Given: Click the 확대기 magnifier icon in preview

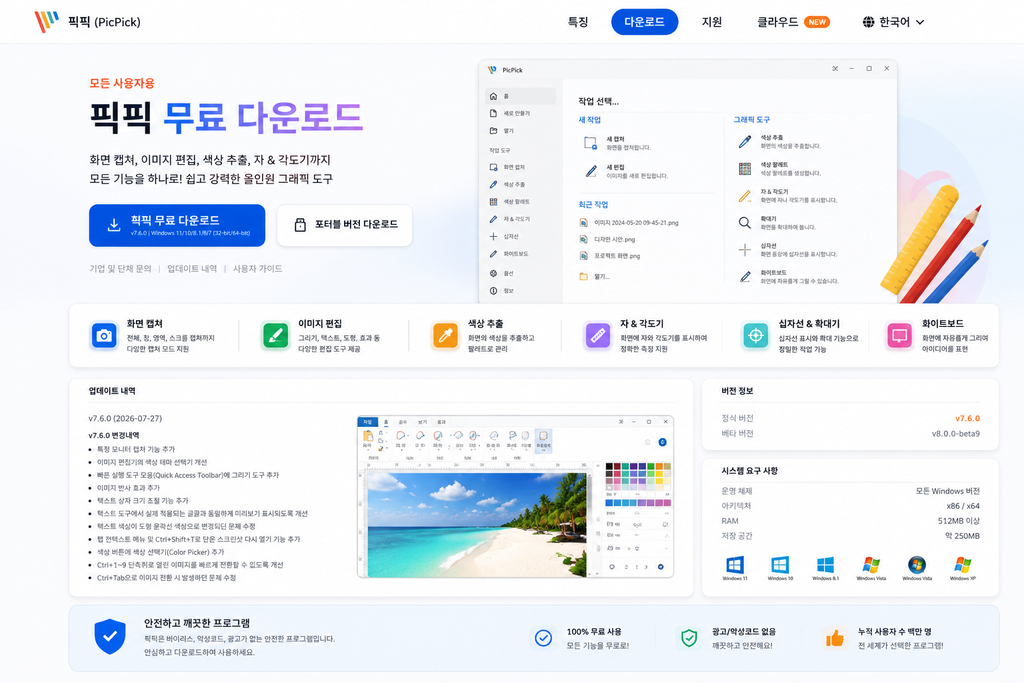Looking at the screenshot, I should [x=744, y=223].
